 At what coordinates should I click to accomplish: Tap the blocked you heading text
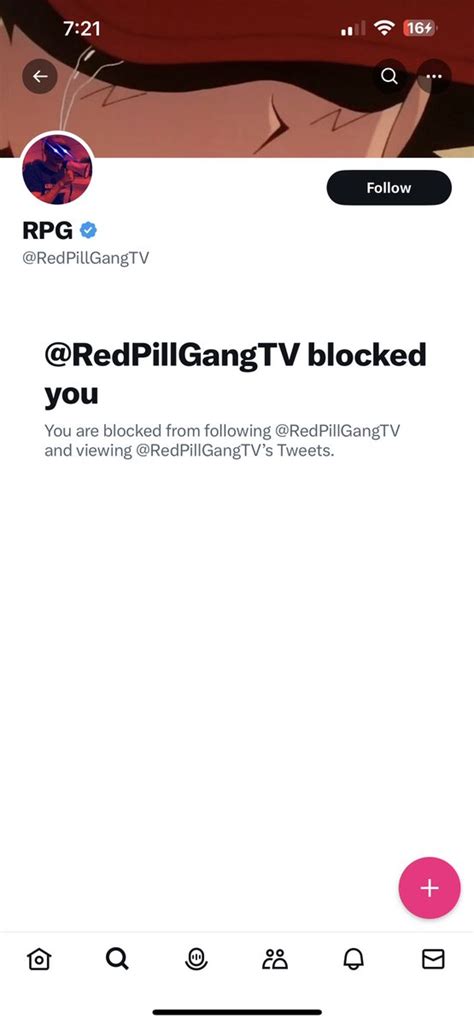235,374
